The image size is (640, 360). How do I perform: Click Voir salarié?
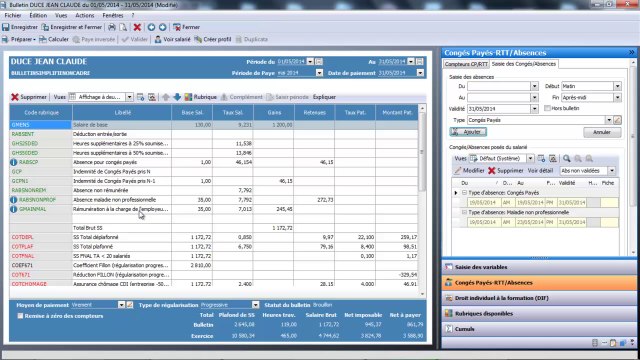[x=172, y=40]
